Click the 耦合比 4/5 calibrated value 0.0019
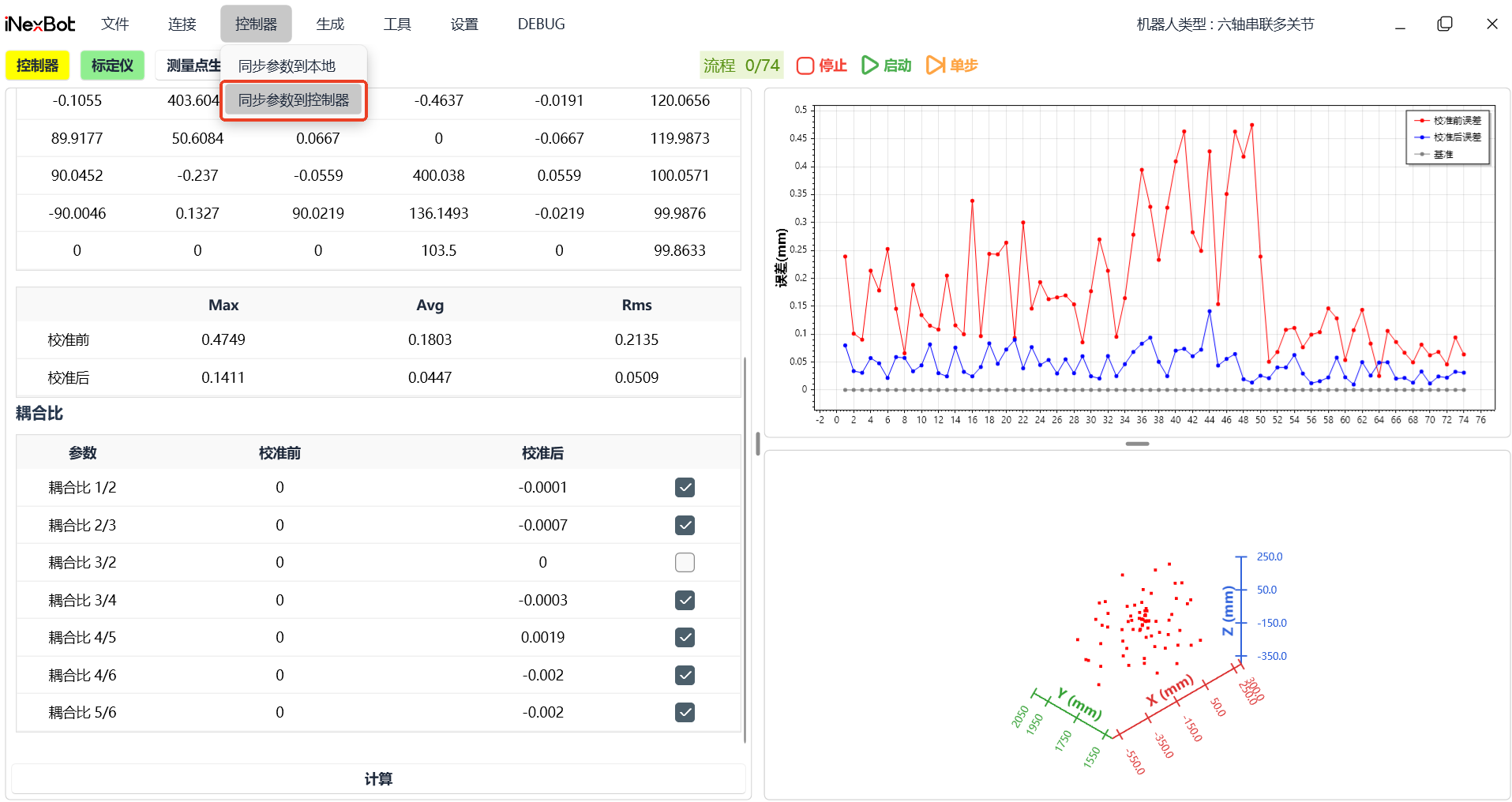1512x802 pixels. coord(543,638)
